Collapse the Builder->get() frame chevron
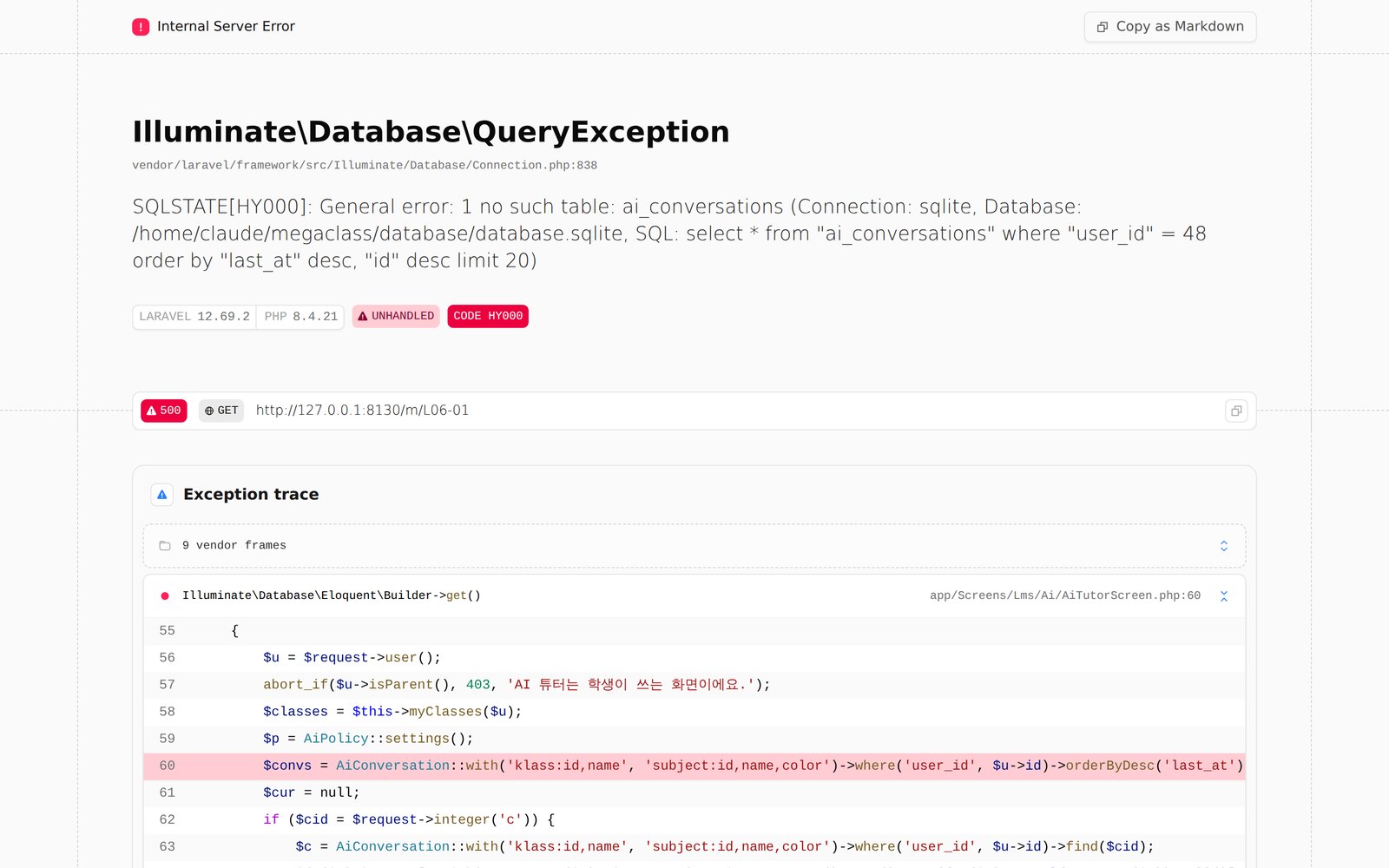This screenshot has height=868, width=1389. 1223,596
